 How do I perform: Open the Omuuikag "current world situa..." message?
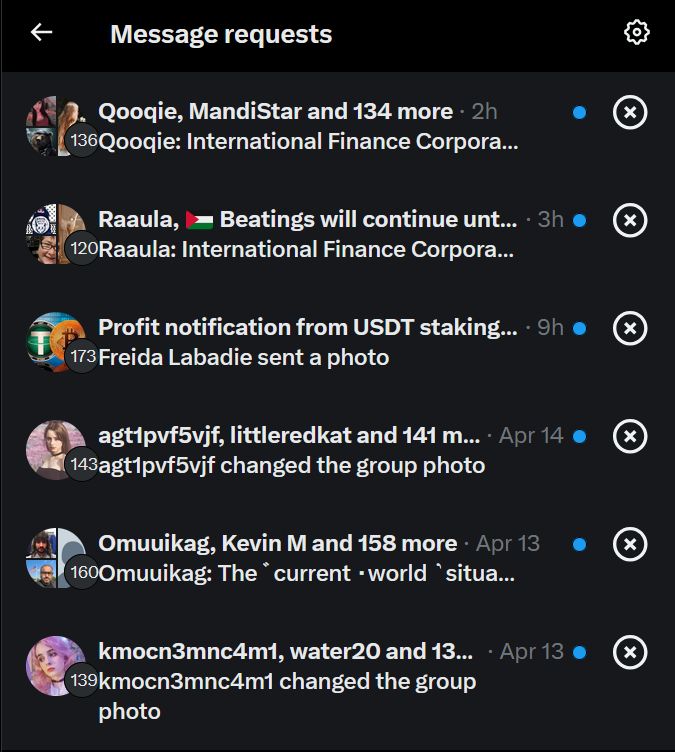(x=307, y=574)
